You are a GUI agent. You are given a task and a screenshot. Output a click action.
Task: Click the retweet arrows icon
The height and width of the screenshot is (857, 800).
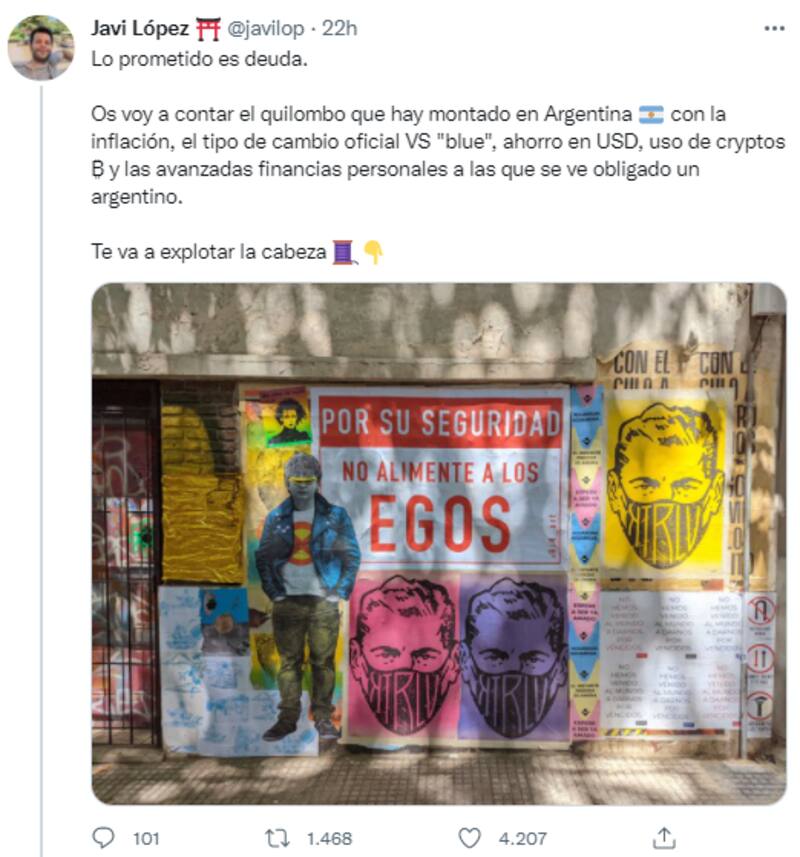click(x=277, y=838)
